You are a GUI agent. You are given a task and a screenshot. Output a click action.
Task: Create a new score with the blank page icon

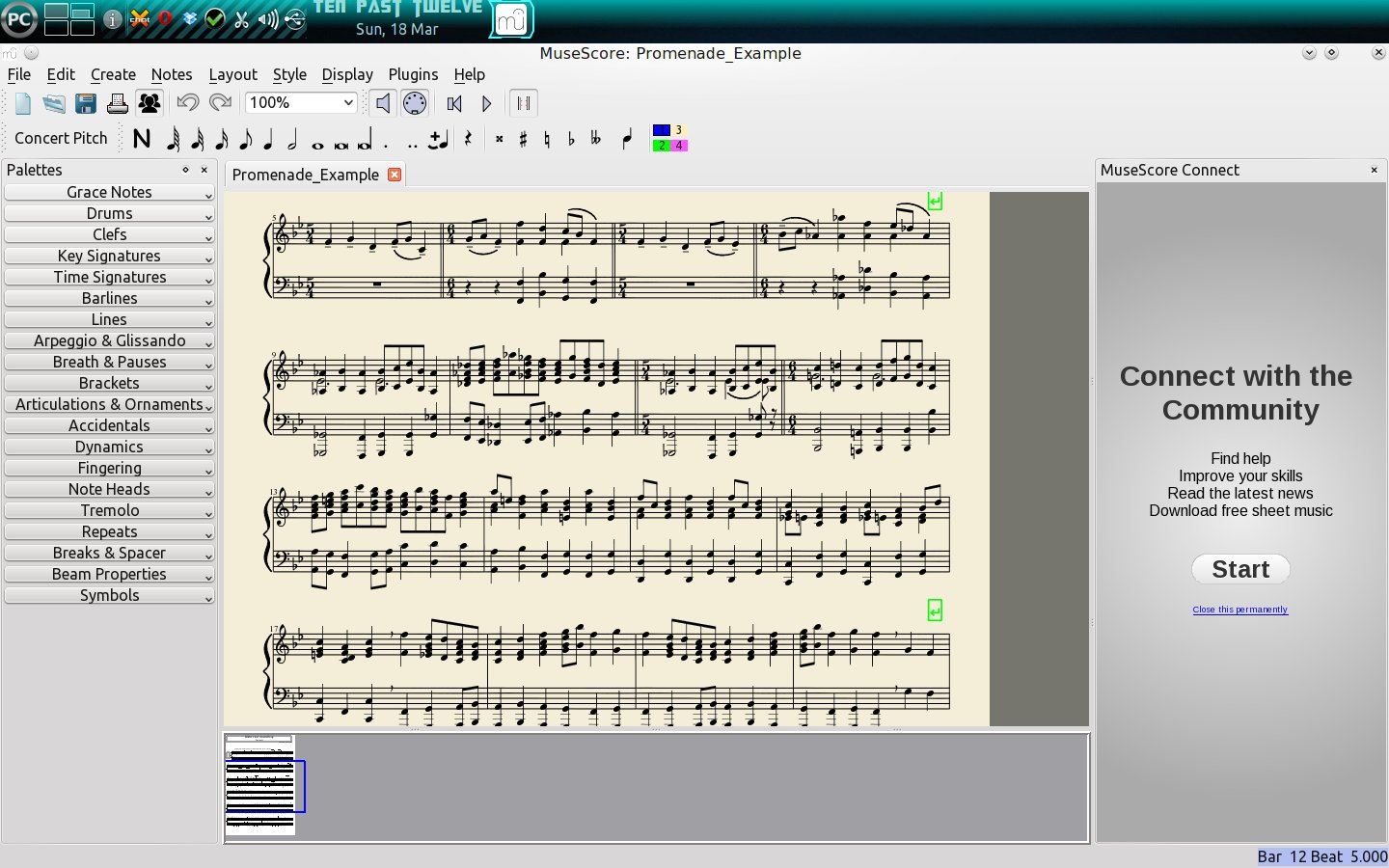[x=23, y=103]
